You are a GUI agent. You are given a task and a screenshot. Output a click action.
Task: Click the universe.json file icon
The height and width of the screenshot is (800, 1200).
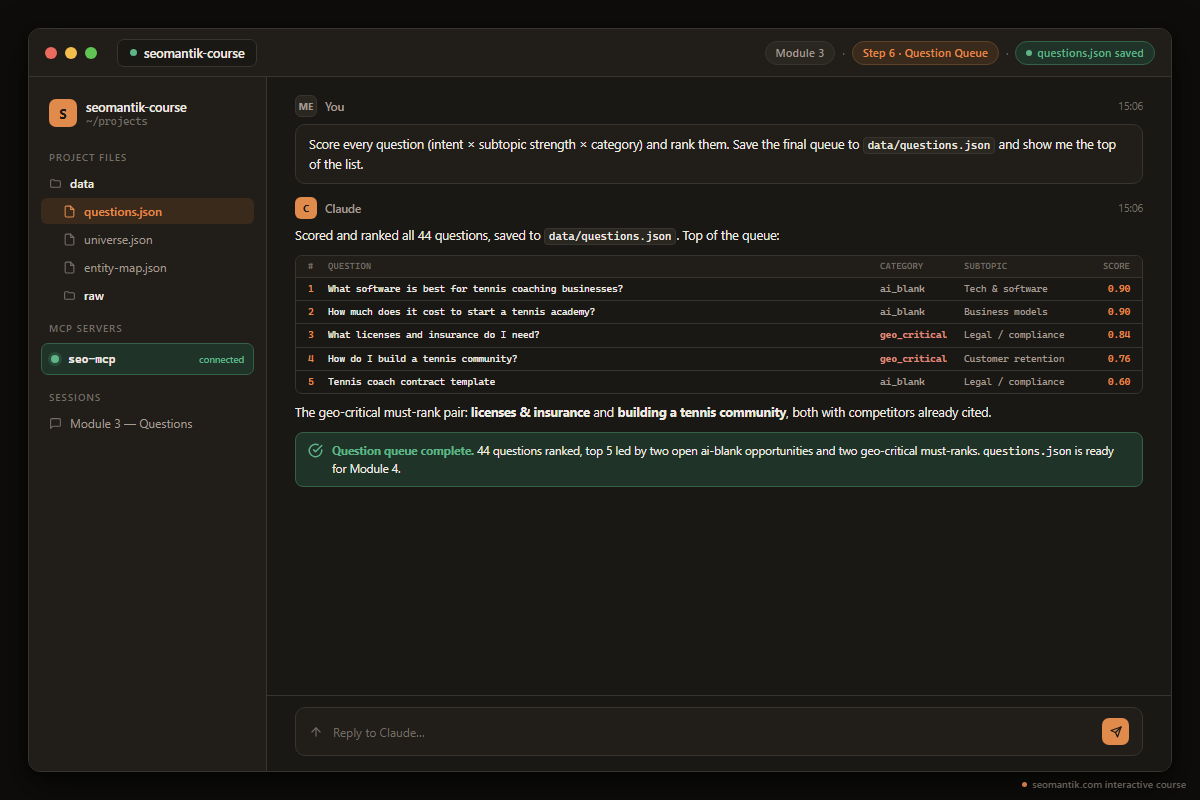(70, 240)
